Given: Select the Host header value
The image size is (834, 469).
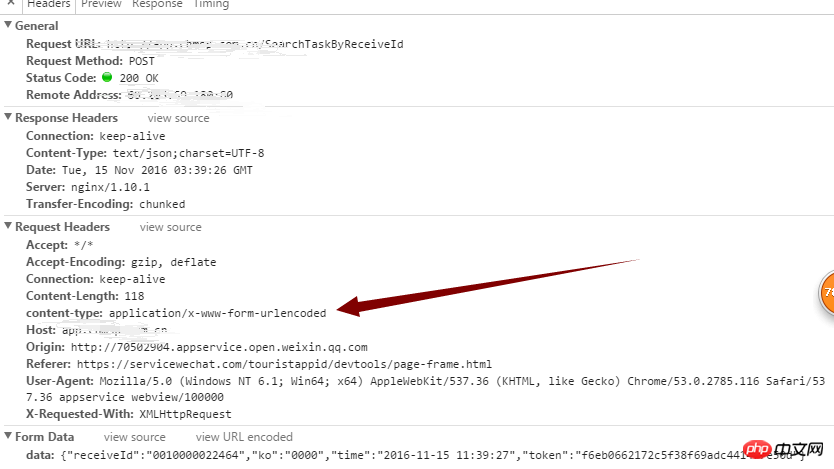Looking at the screenshot, I should 114,330.
